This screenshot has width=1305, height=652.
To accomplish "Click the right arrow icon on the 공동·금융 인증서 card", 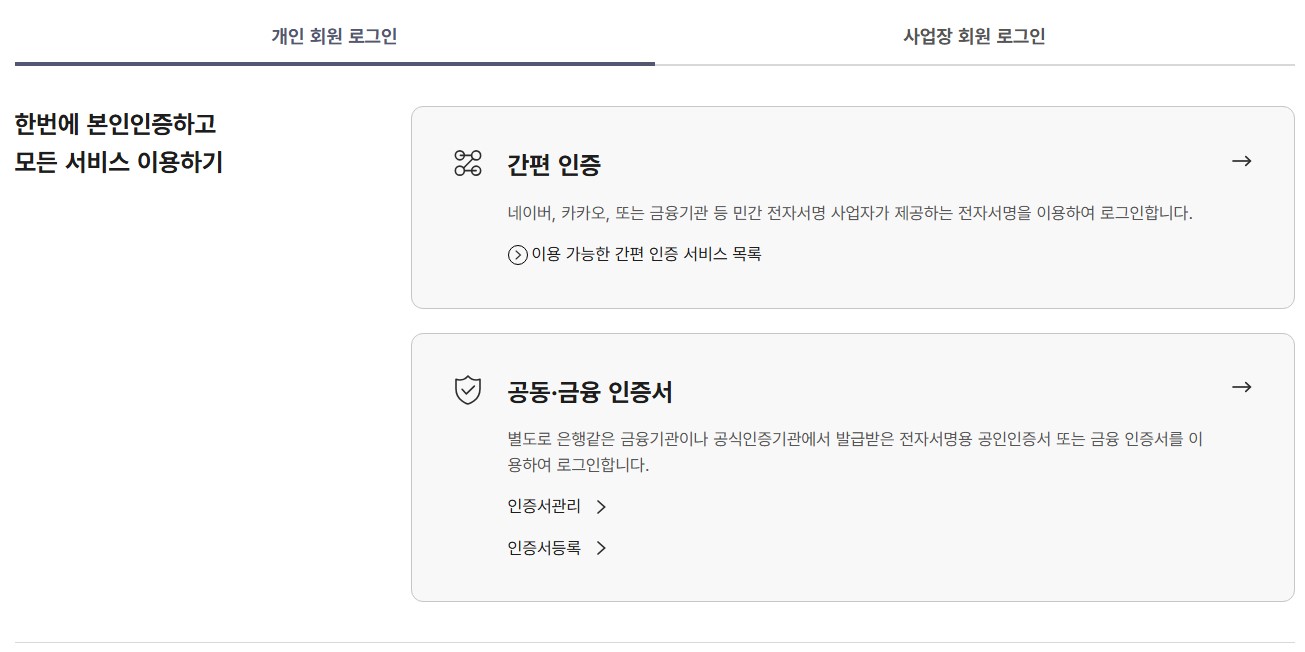I will coord(1242,386).
